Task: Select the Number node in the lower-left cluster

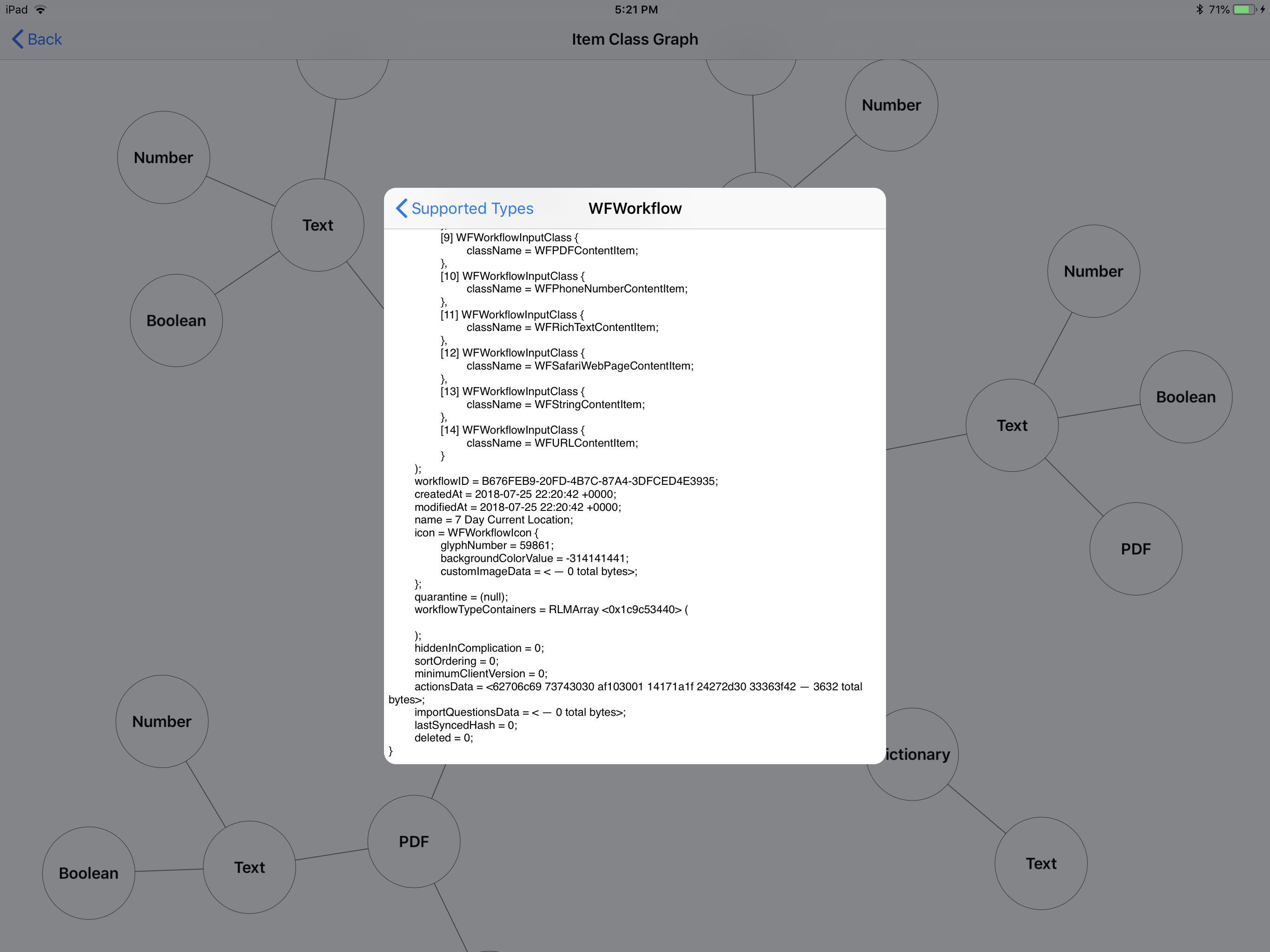Action: pos(162,721)
